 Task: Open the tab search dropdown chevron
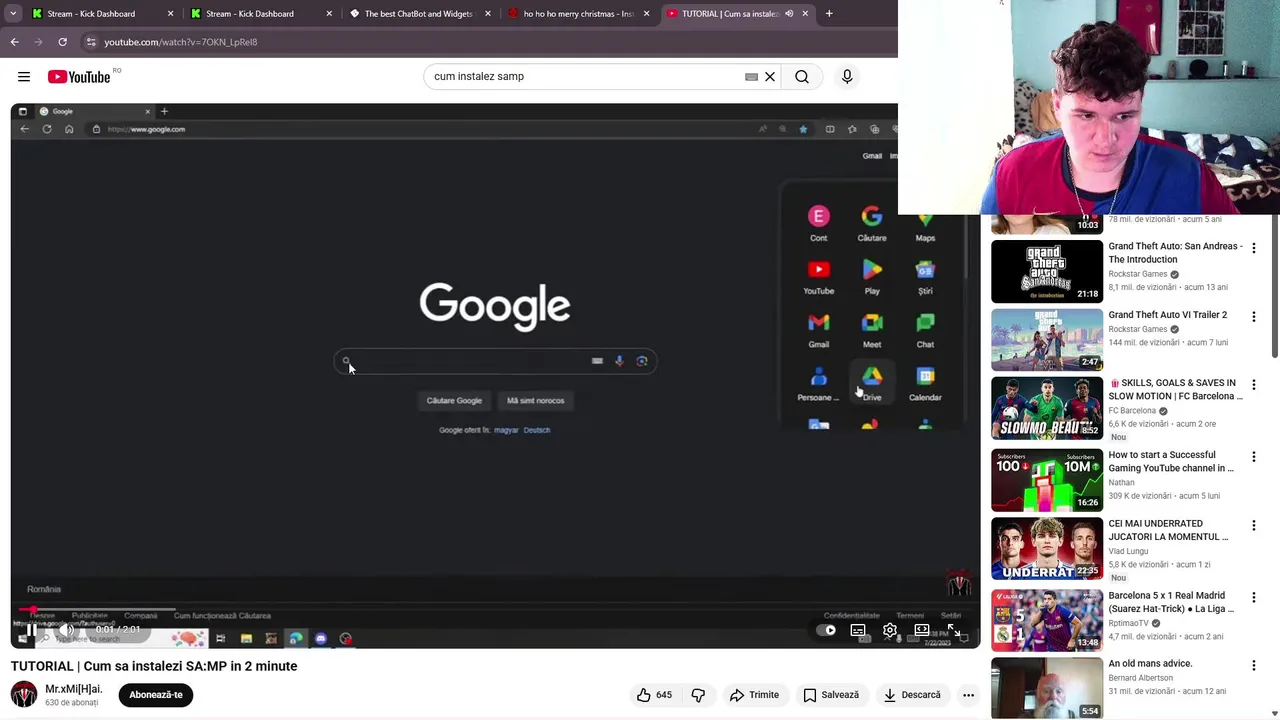13,14
